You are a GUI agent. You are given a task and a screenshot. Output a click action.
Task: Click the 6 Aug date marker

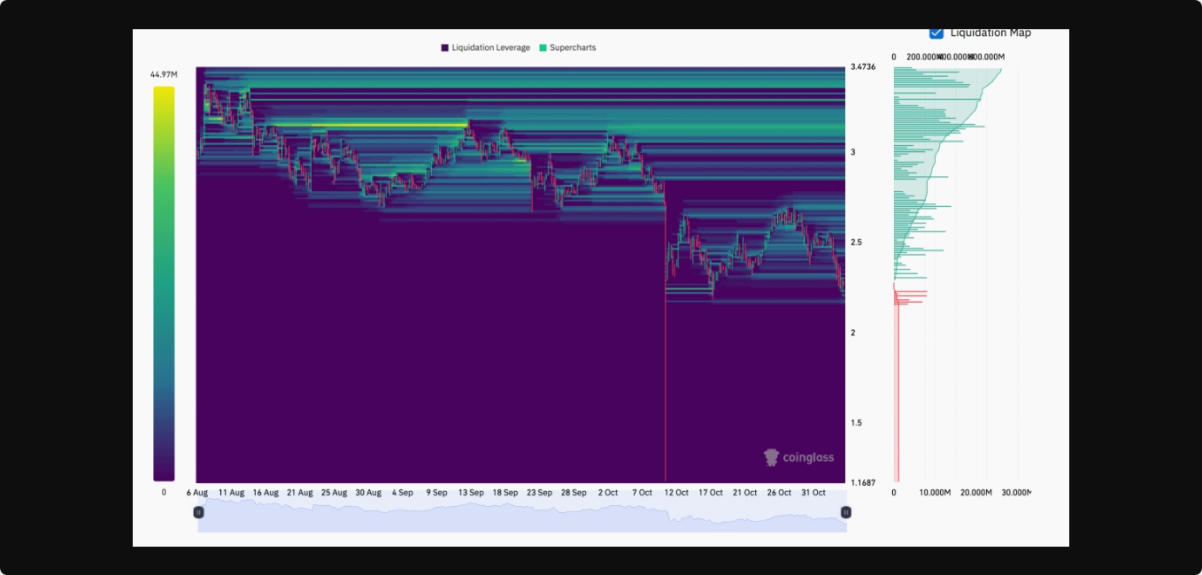pos(197,493)
